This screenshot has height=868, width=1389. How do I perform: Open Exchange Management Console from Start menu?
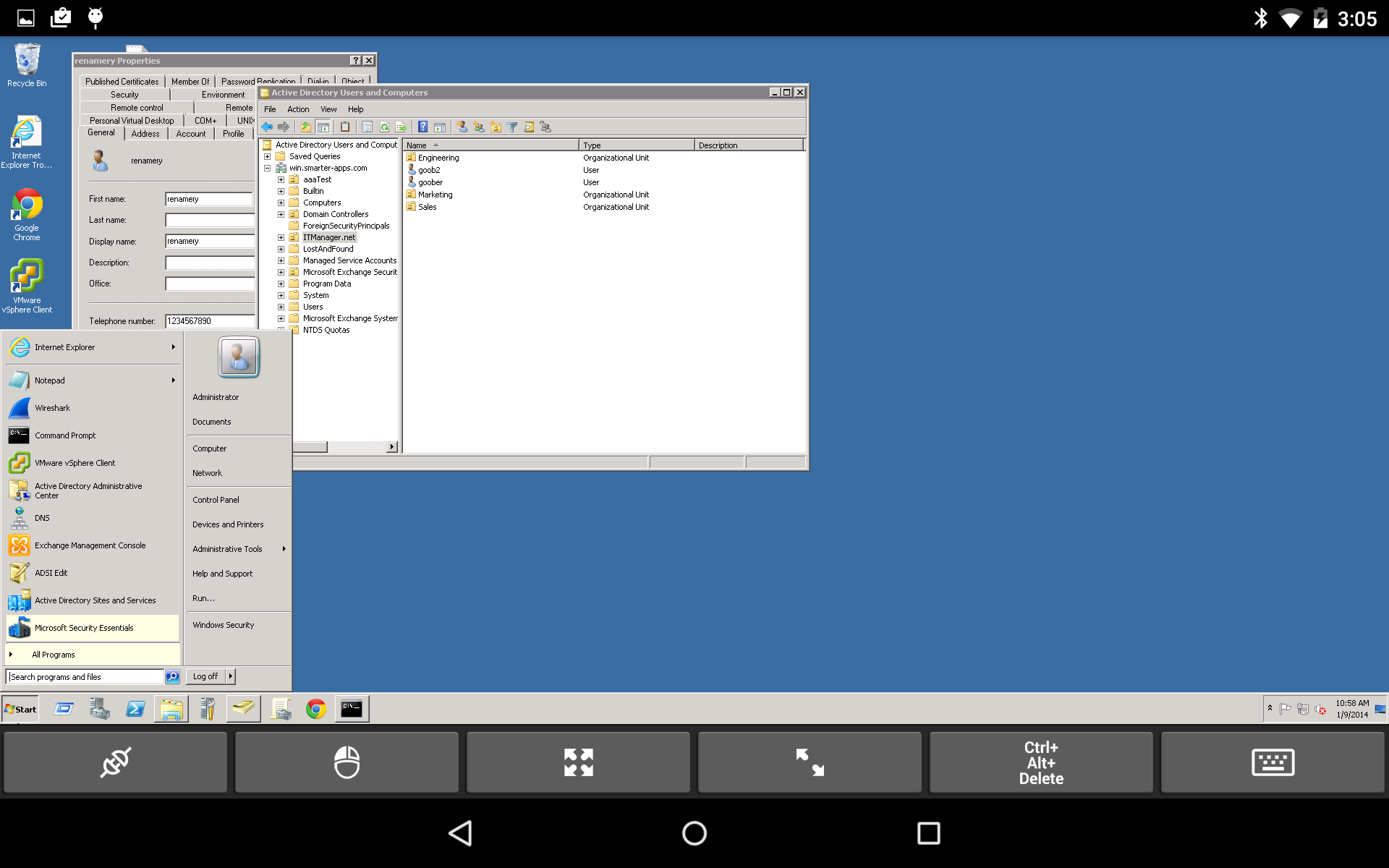coord(93,545)
